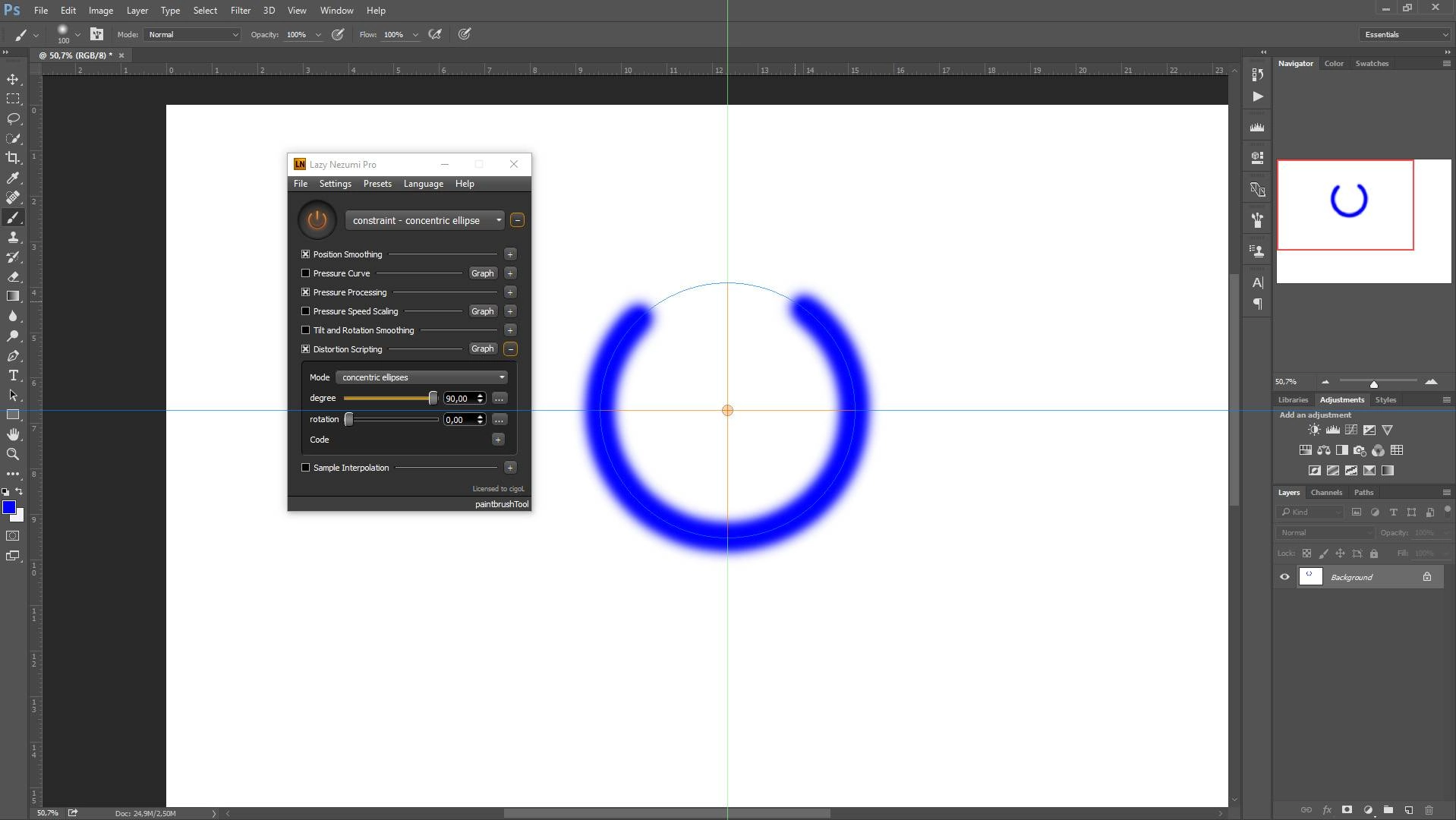The height and width of the screenshot is (820, 1456).
Task: Toggle Position Smoothing checkbox
Action: tap(305, 254)
